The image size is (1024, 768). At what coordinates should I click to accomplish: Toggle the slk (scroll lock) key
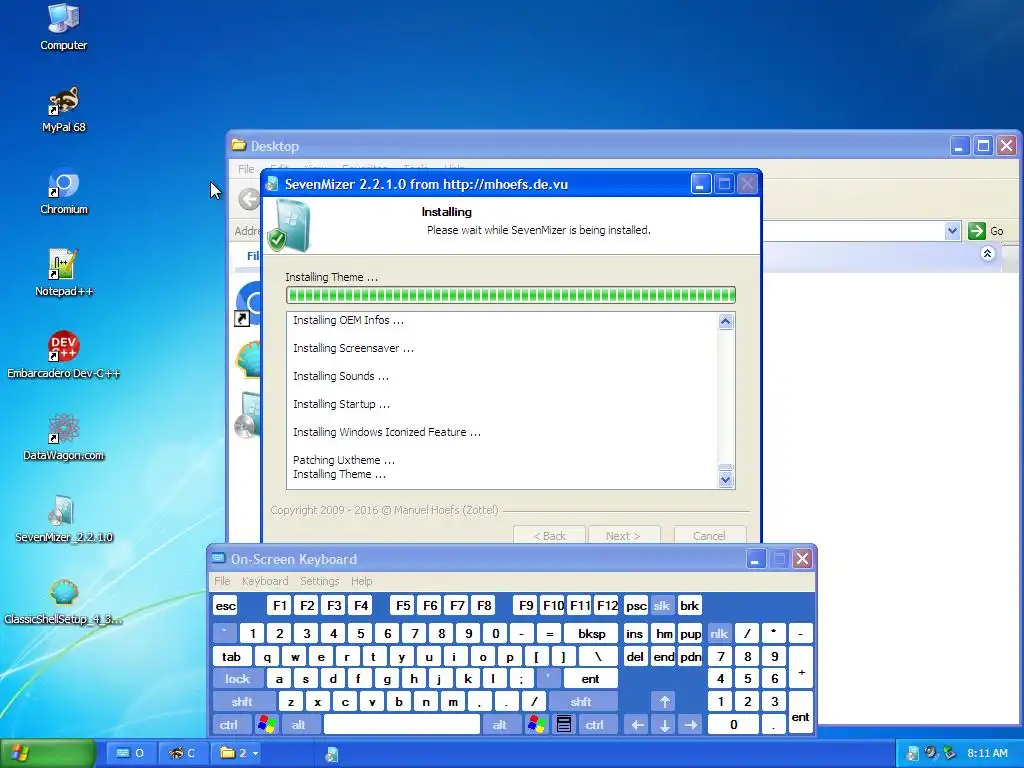(x=662, y=606)
